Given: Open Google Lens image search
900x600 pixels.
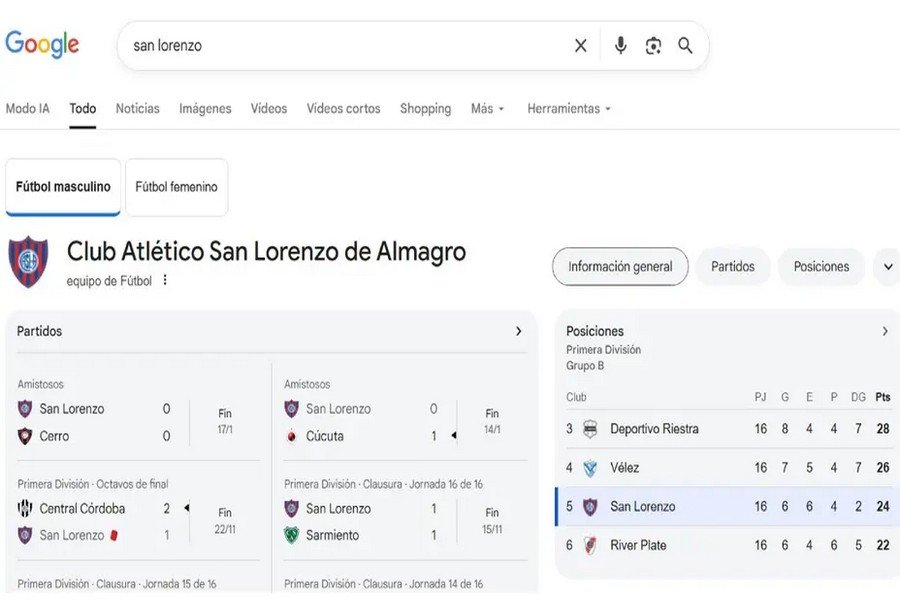Looking at the screenshot, I should [653, 46].
